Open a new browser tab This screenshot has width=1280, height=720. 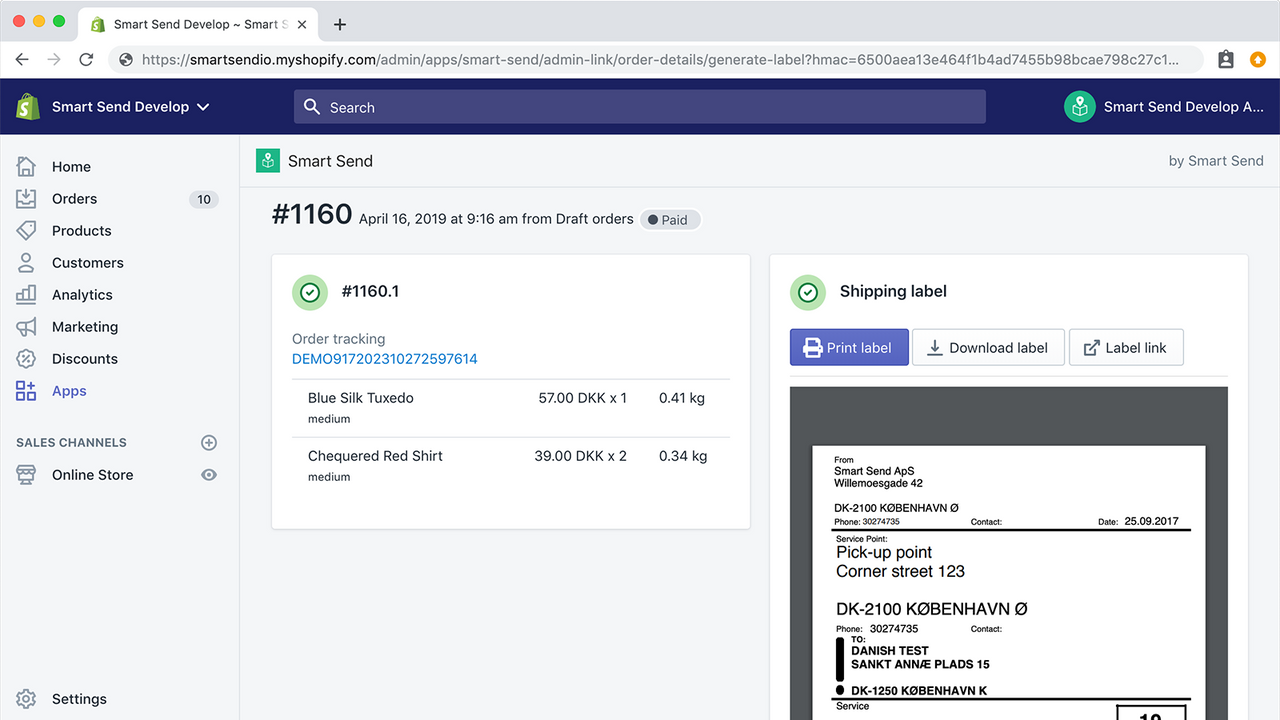340,24
